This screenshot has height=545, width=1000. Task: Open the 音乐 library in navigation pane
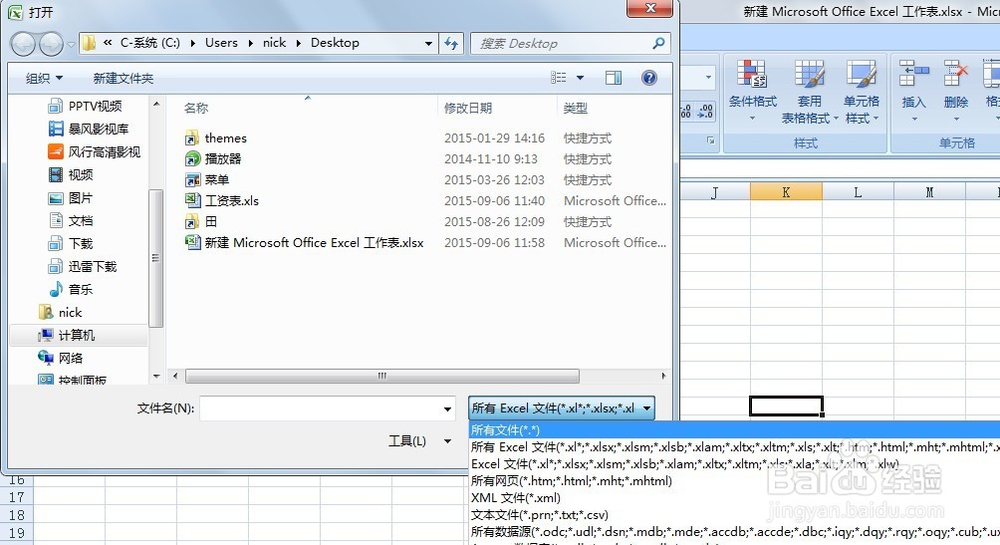tap(71, 289)
